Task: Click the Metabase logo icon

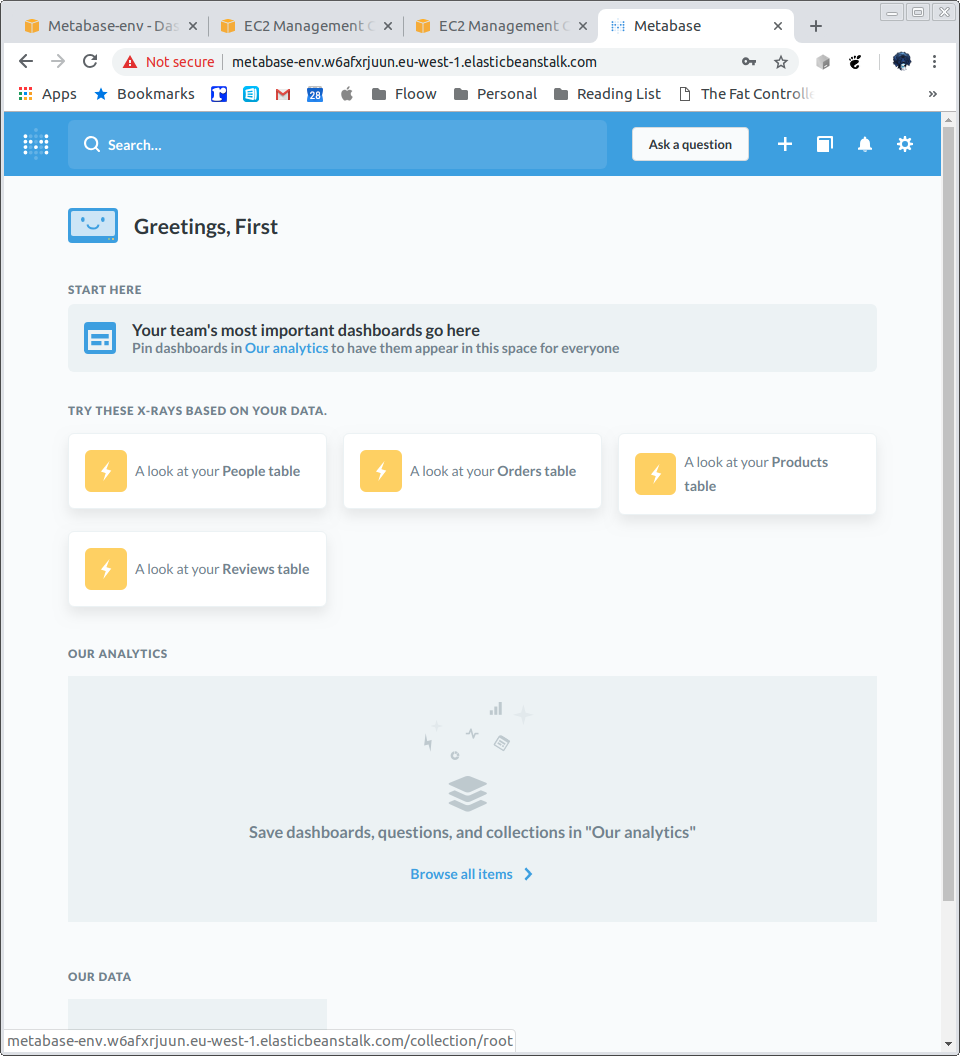Action: pyautogui.click(x=35, y=144)
